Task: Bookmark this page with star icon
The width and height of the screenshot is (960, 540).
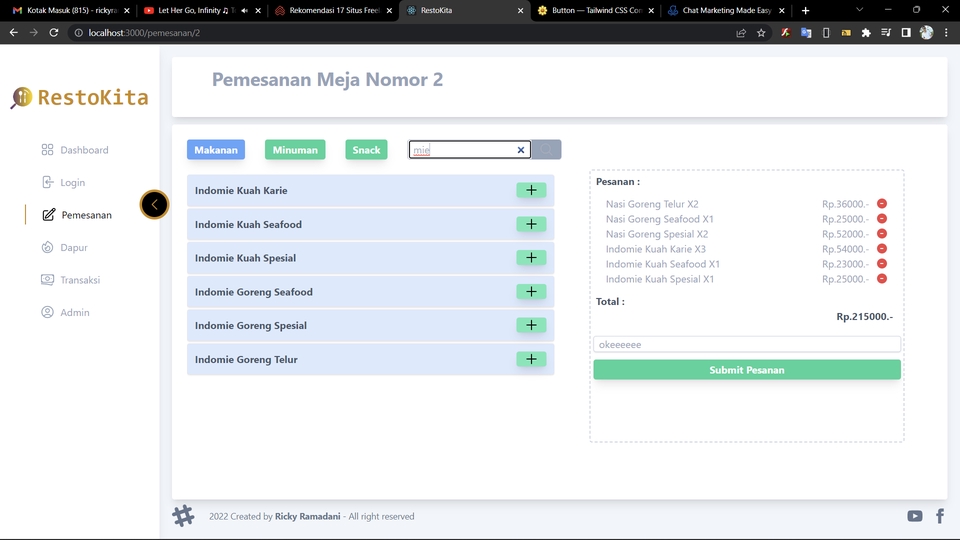Action: click(761, 33)
